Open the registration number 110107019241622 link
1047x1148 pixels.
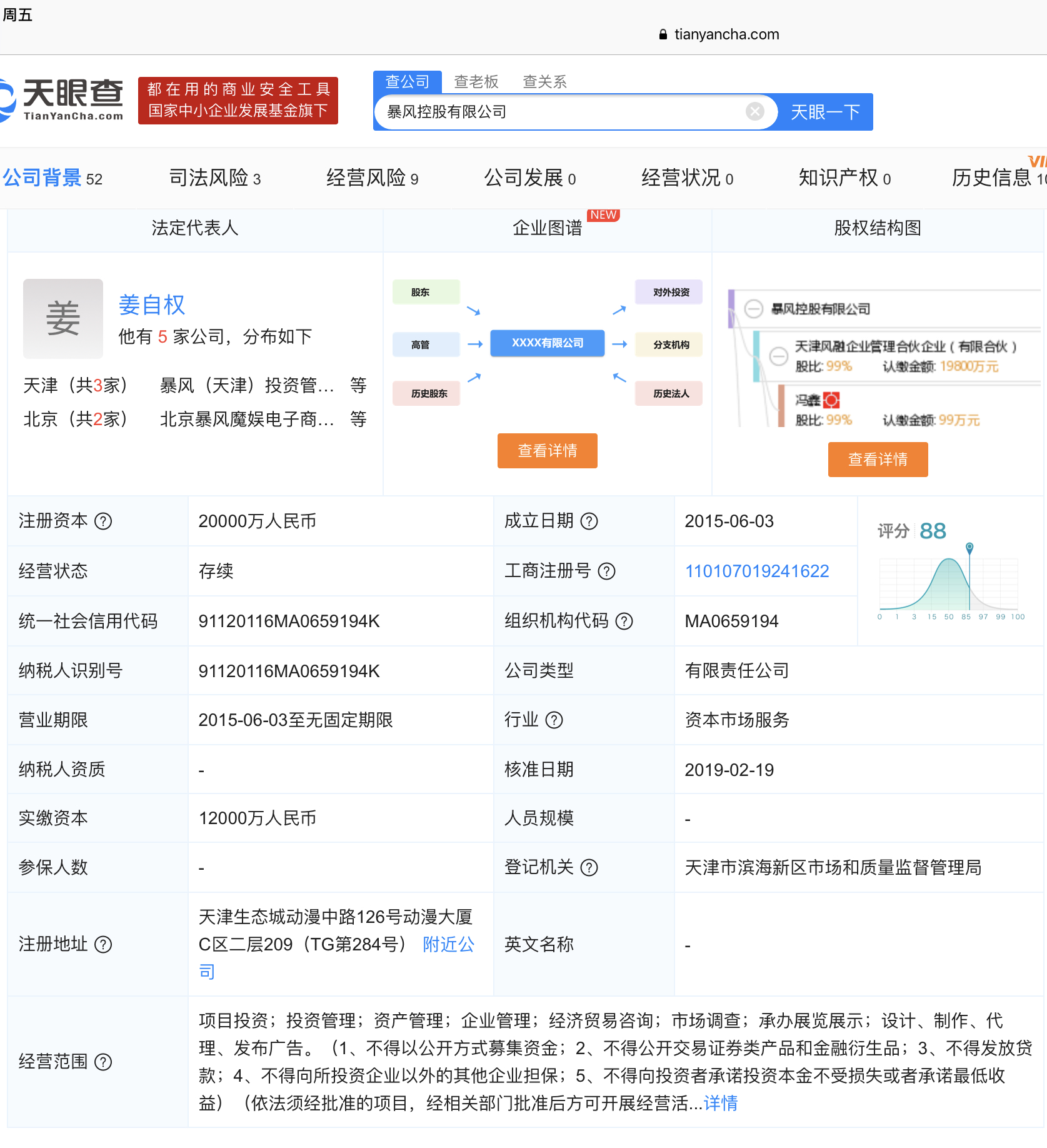tap(757, 571)
